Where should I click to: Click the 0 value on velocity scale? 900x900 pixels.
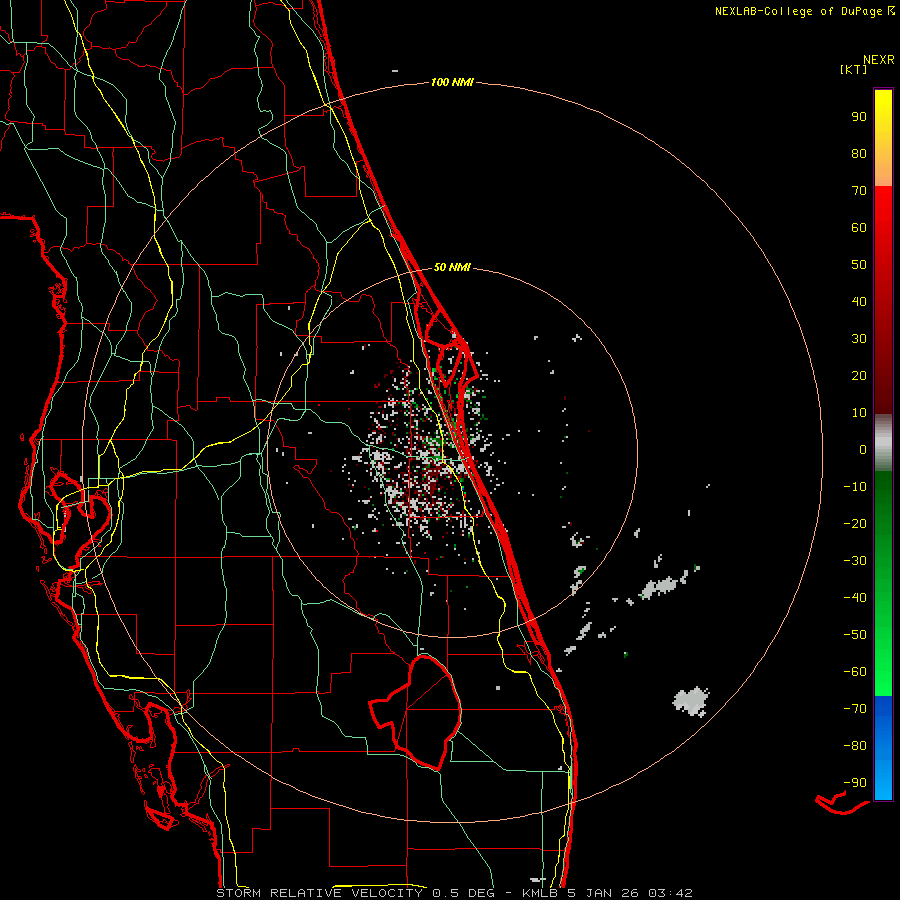pyautogui.click(x=863, y=450)
